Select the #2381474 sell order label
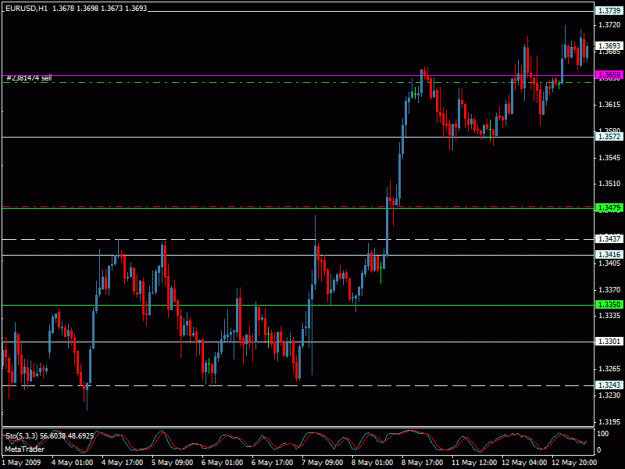The width and height of the screenshot is (625, 469). tap(29, 78)
